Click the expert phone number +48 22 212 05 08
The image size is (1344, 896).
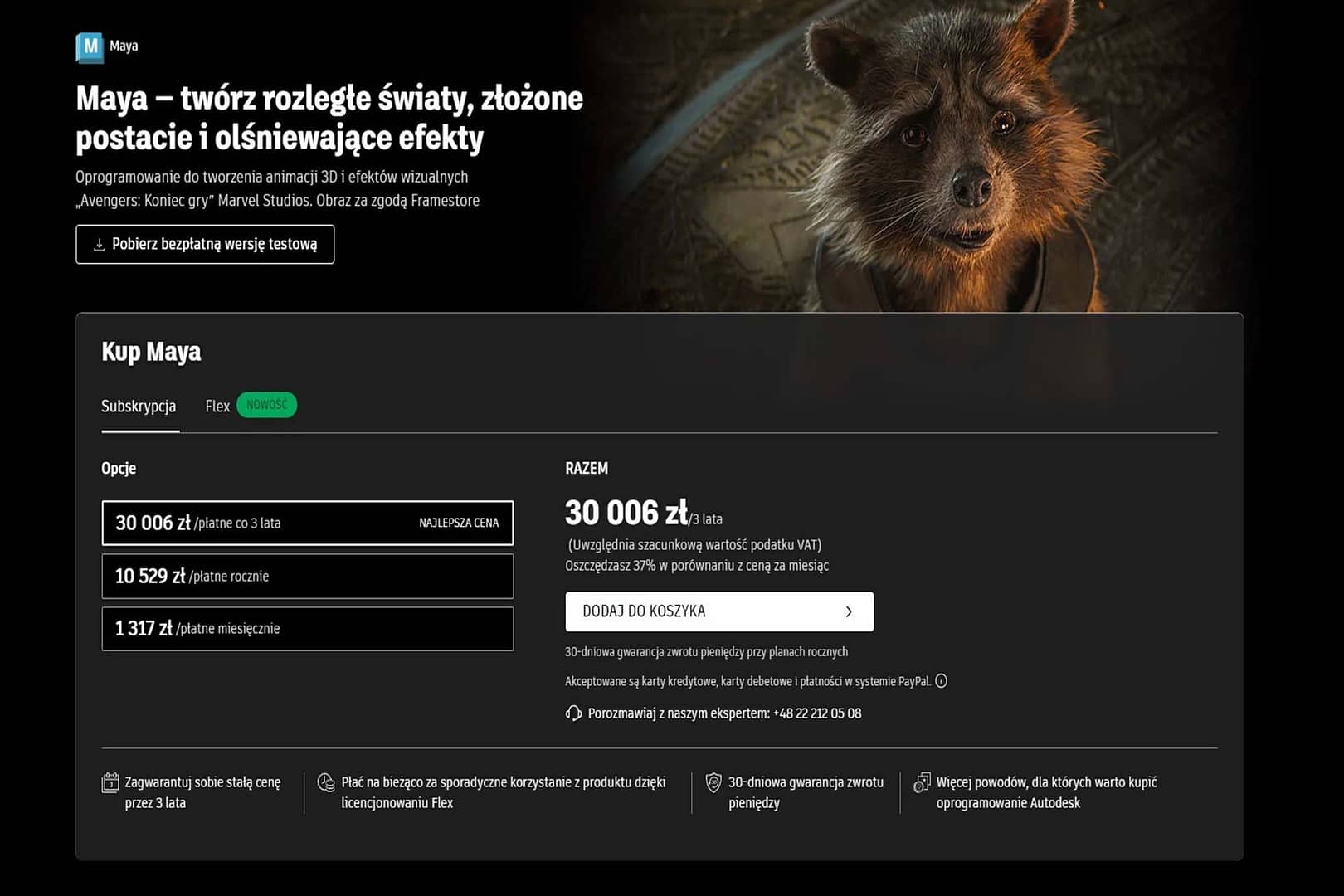pyautogui.click(x=817, y=713)
